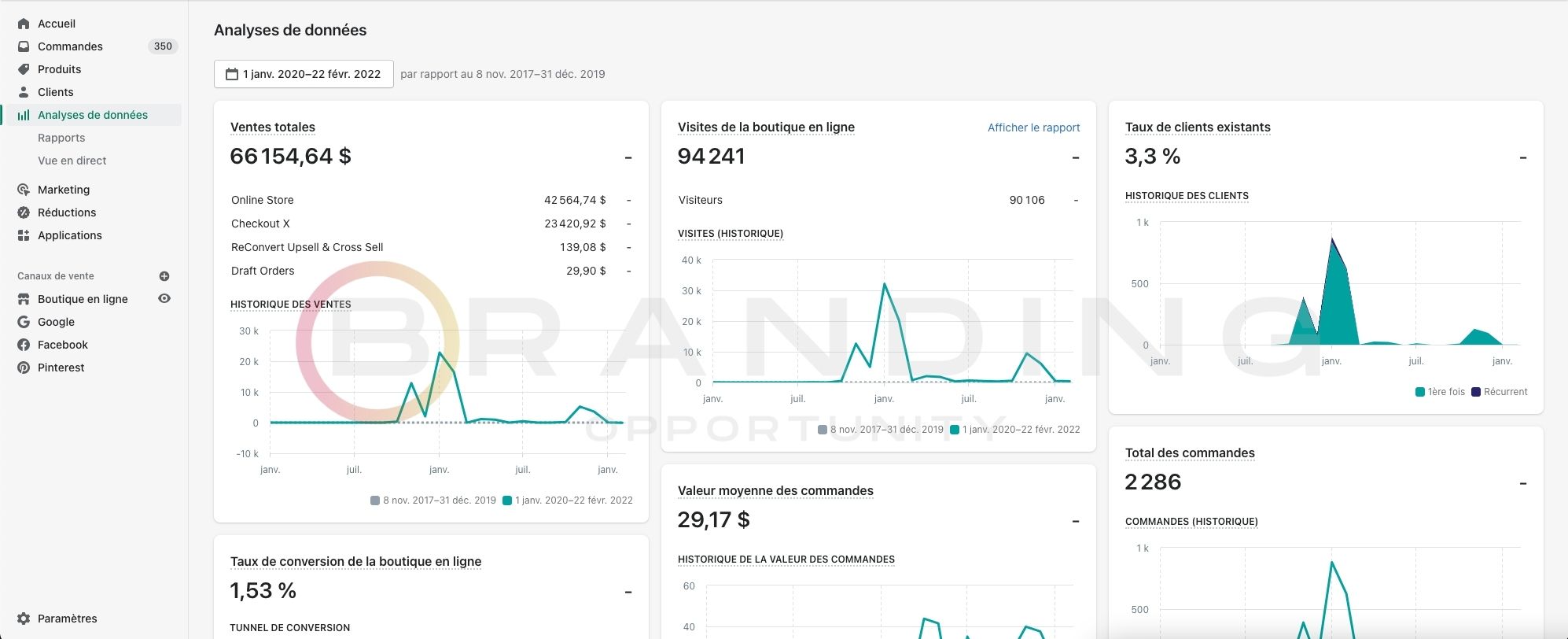
Task: Toggle the eye icon beside Boutique en ligne
Action: coord(164,299)
